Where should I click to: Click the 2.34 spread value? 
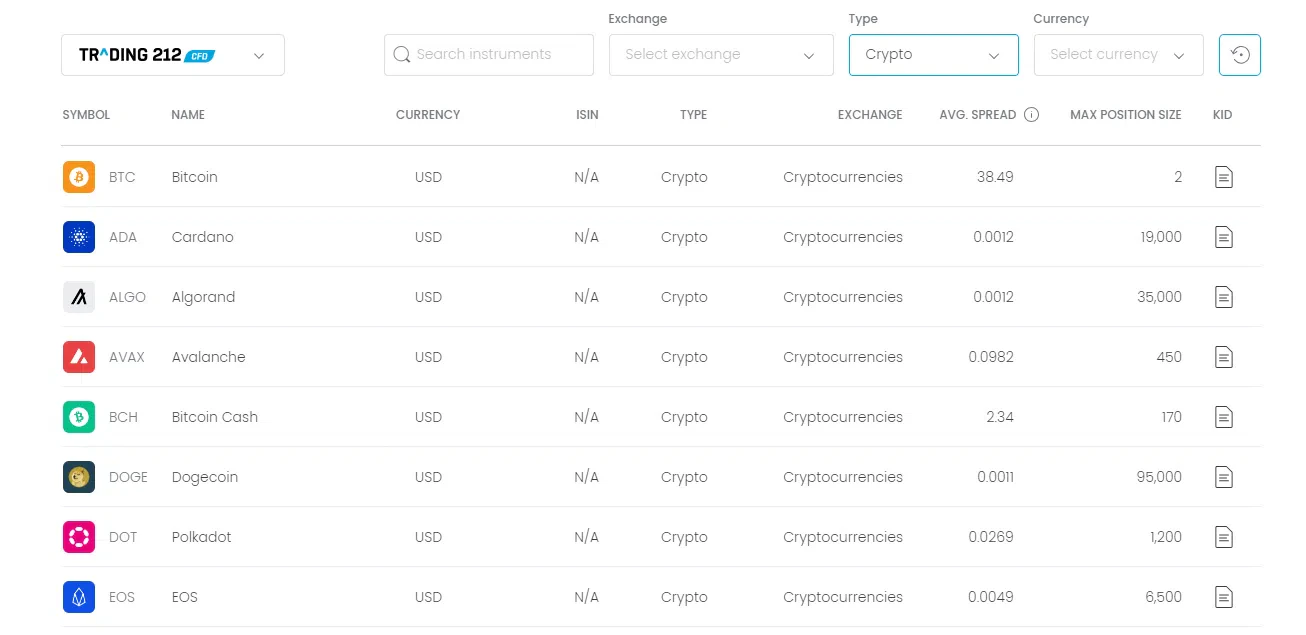tap(1000, 417)
